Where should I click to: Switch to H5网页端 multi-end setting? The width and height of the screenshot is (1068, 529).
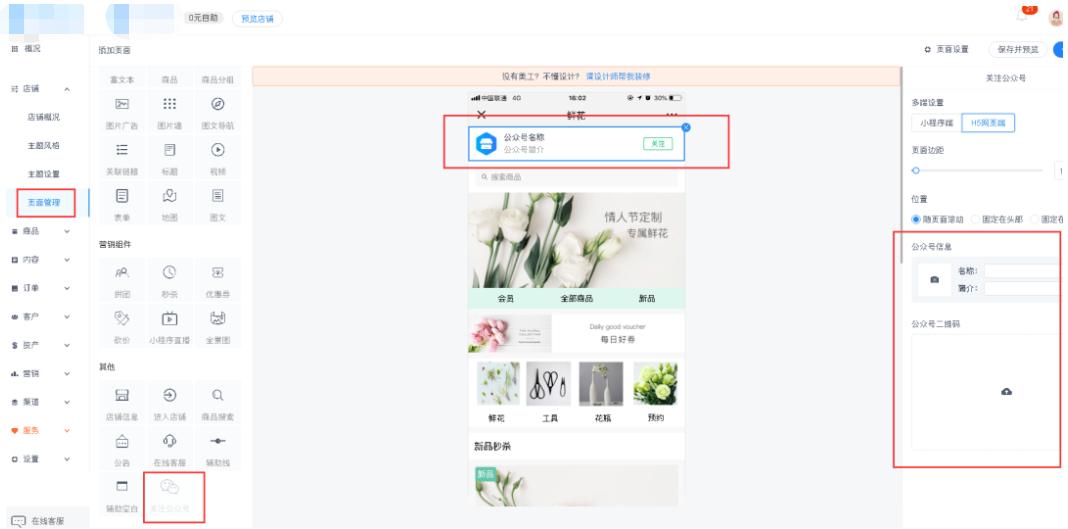tap(988, 123)
